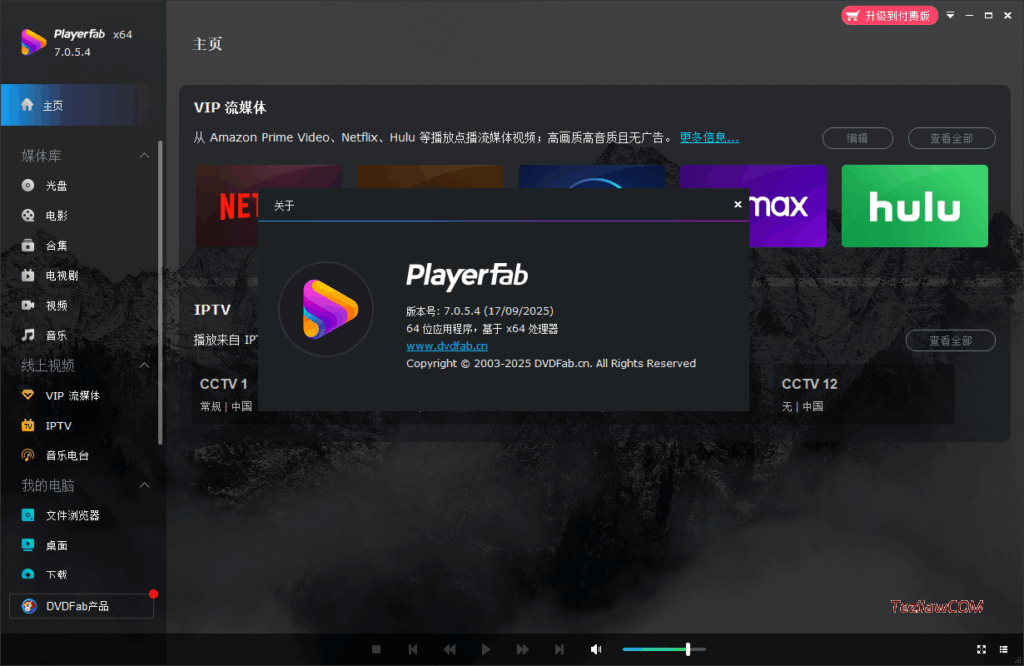Viewport: 1024px width, 666px height.
Task: Open the HBO Max streaming tile
Action: pos(788,206)
